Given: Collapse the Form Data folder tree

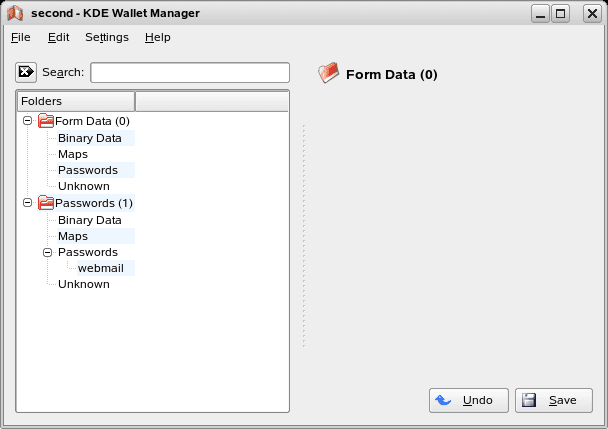Looking at the screenshot, I should [28, 121].
